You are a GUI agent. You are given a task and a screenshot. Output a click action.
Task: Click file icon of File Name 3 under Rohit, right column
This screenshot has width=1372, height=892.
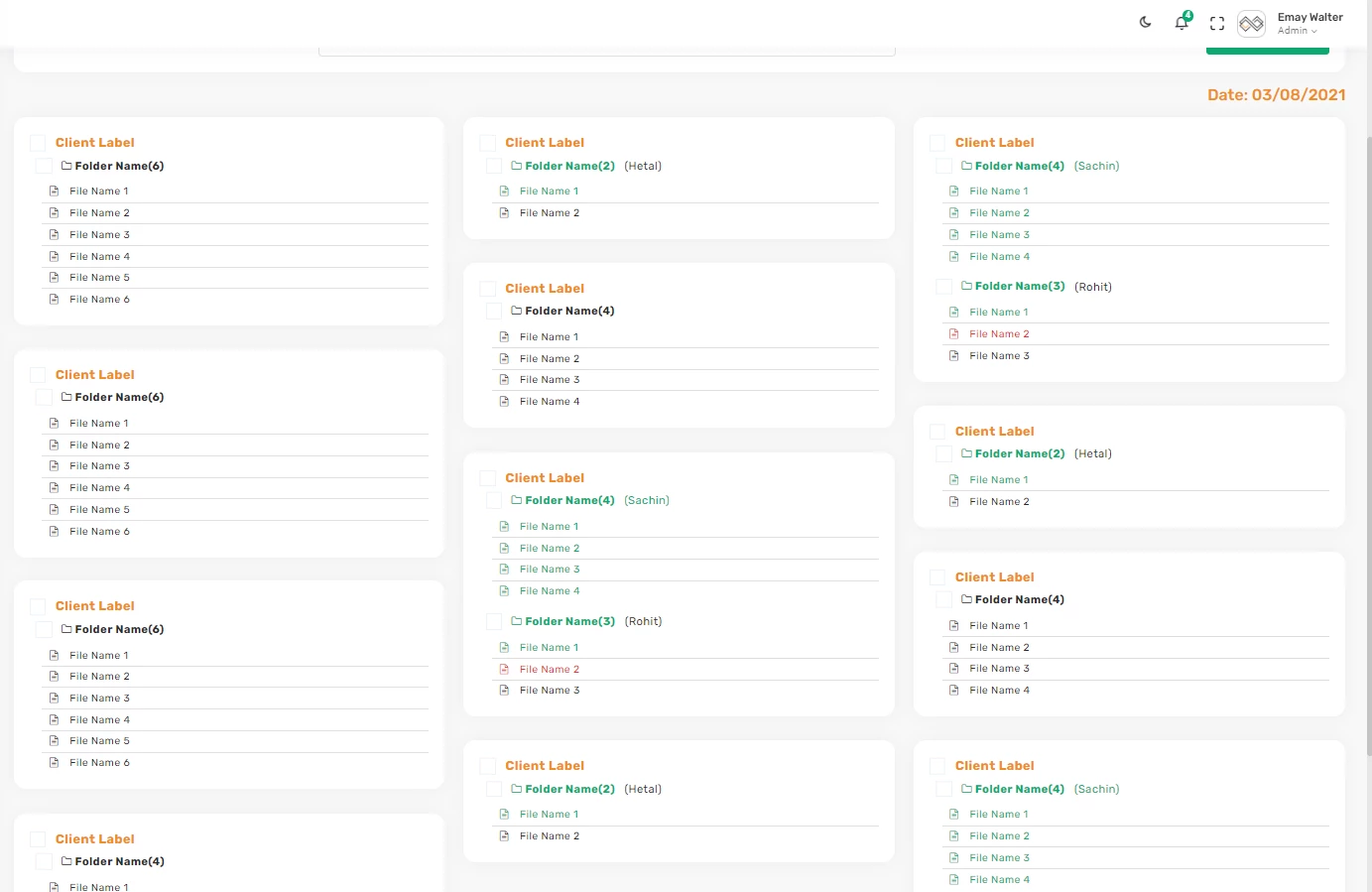click(954, 356)
